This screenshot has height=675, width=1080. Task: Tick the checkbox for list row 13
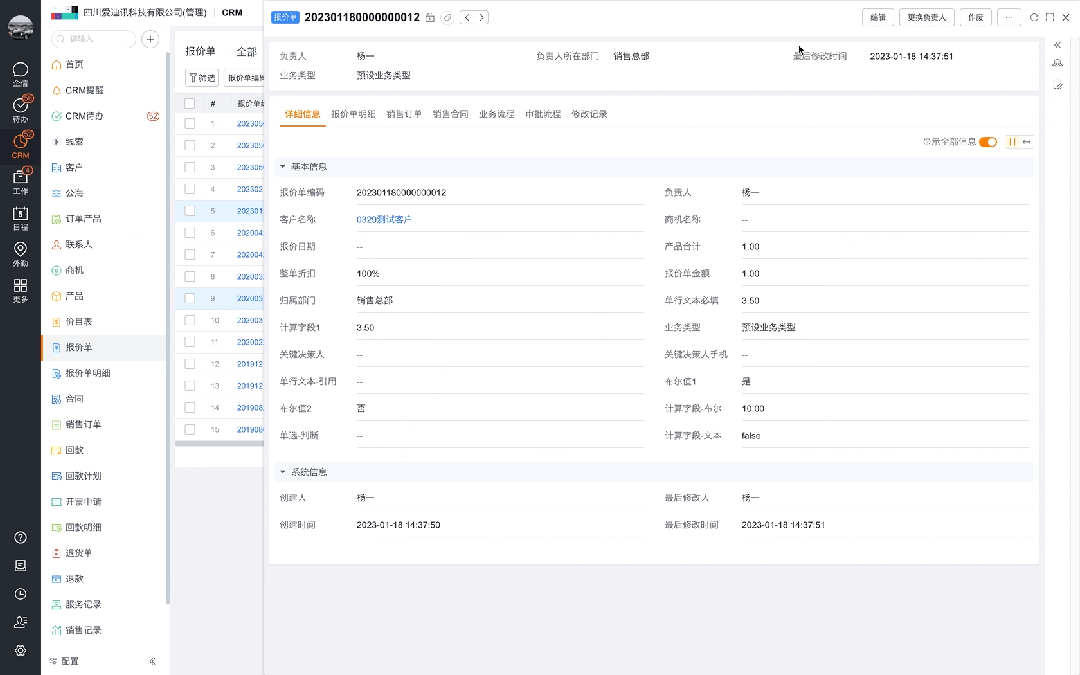(189, 386)
